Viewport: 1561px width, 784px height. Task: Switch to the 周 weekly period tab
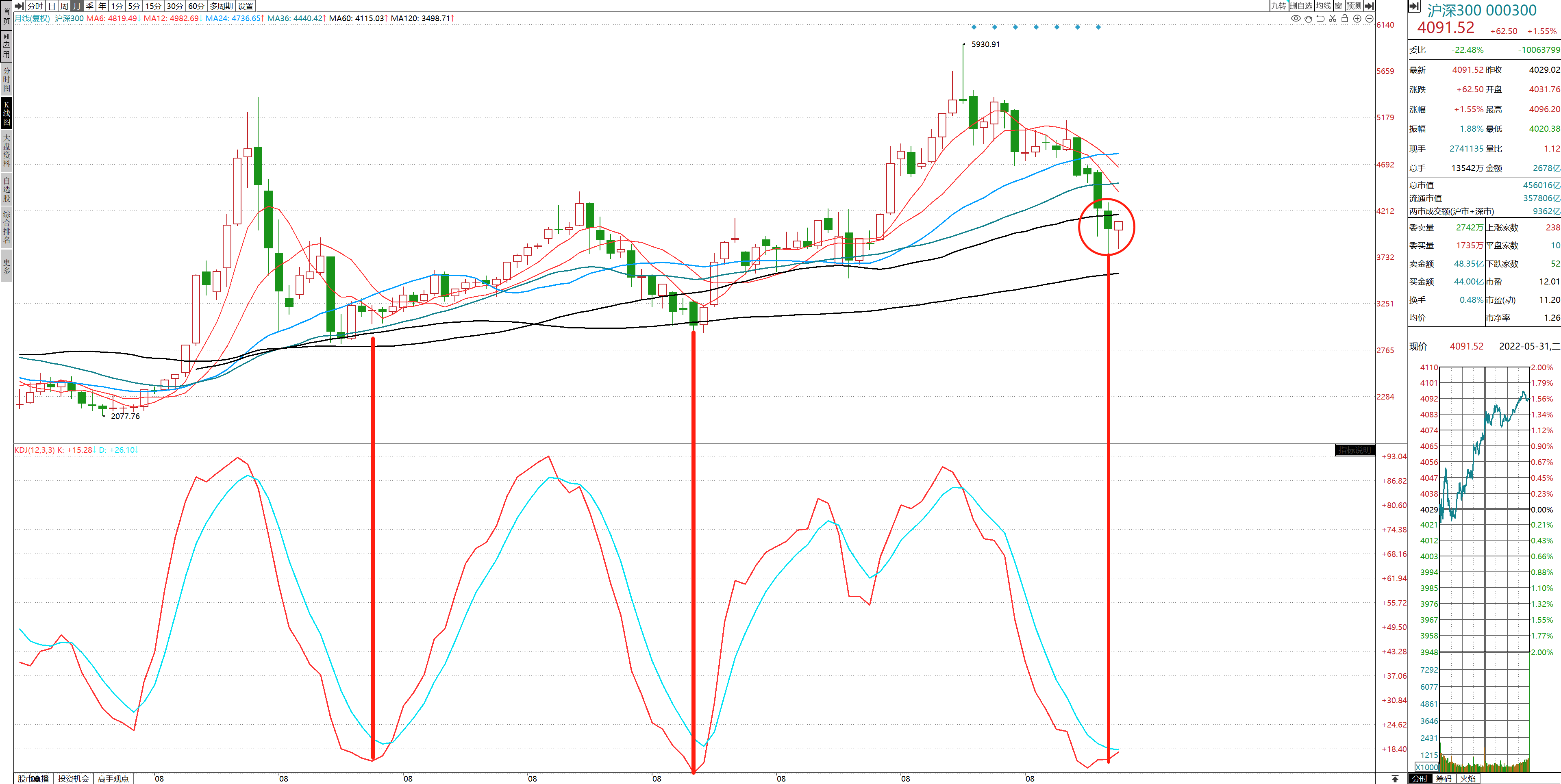[x=64, y=6]
